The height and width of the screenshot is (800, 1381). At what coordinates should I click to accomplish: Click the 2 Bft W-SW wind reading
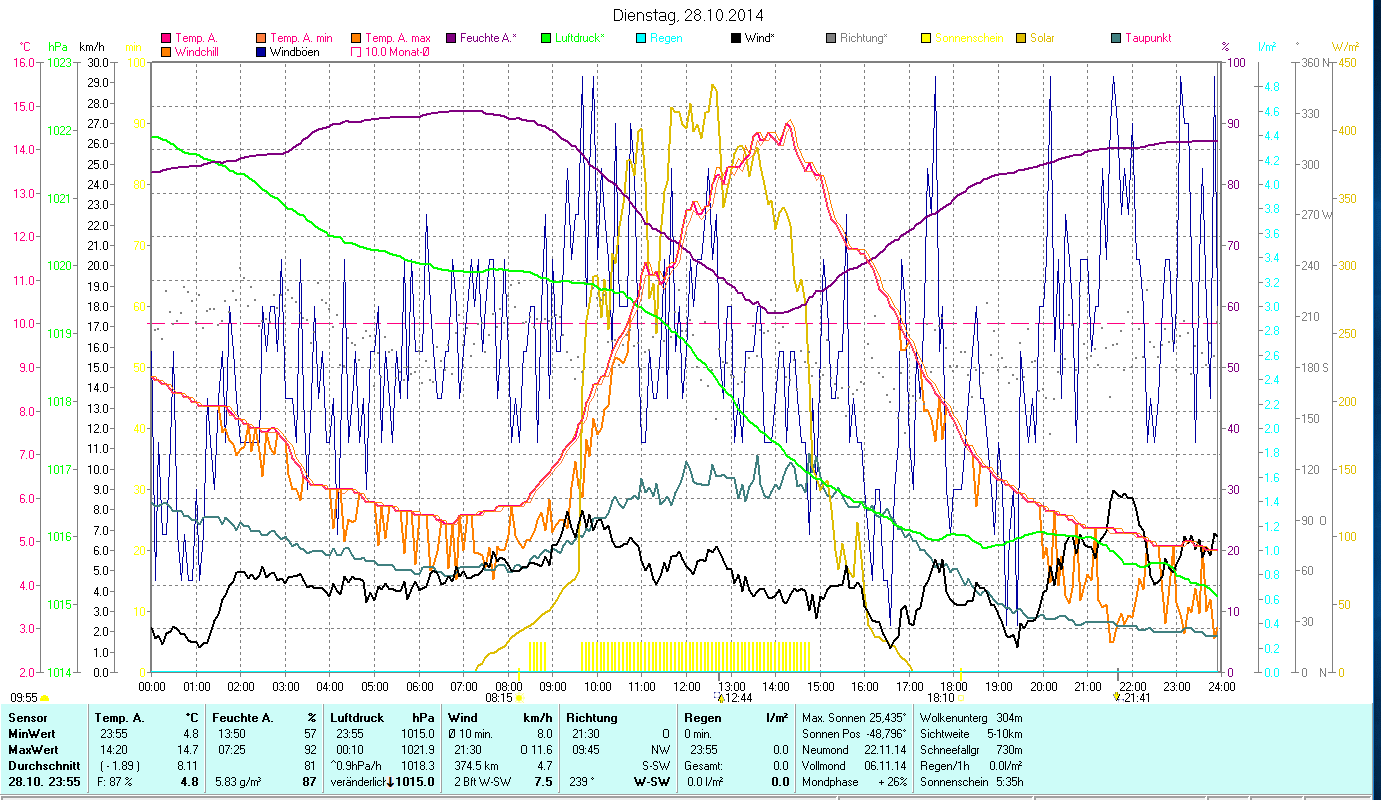(x=484, y=781)
